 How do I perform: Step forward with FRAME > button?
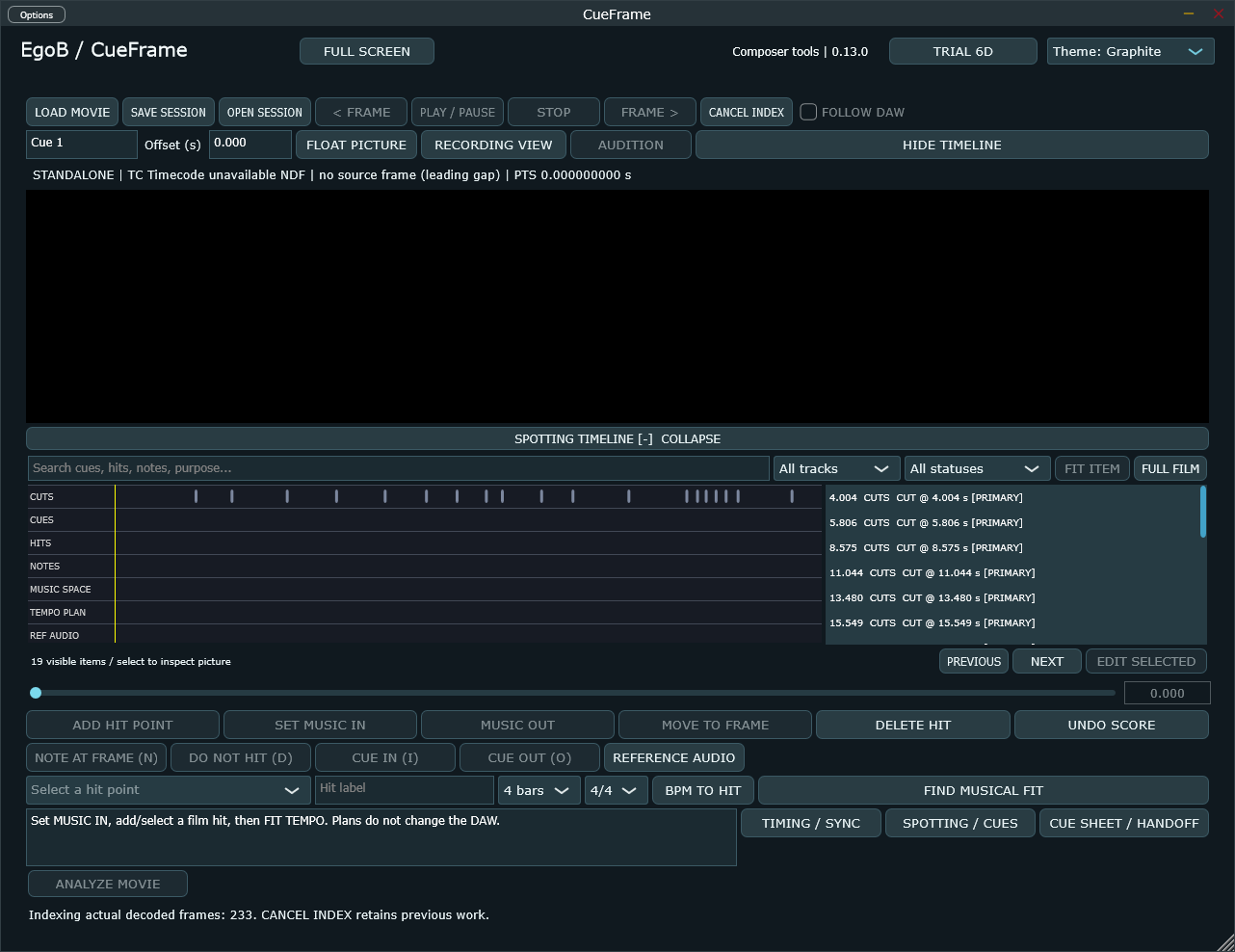pos(650,112)
